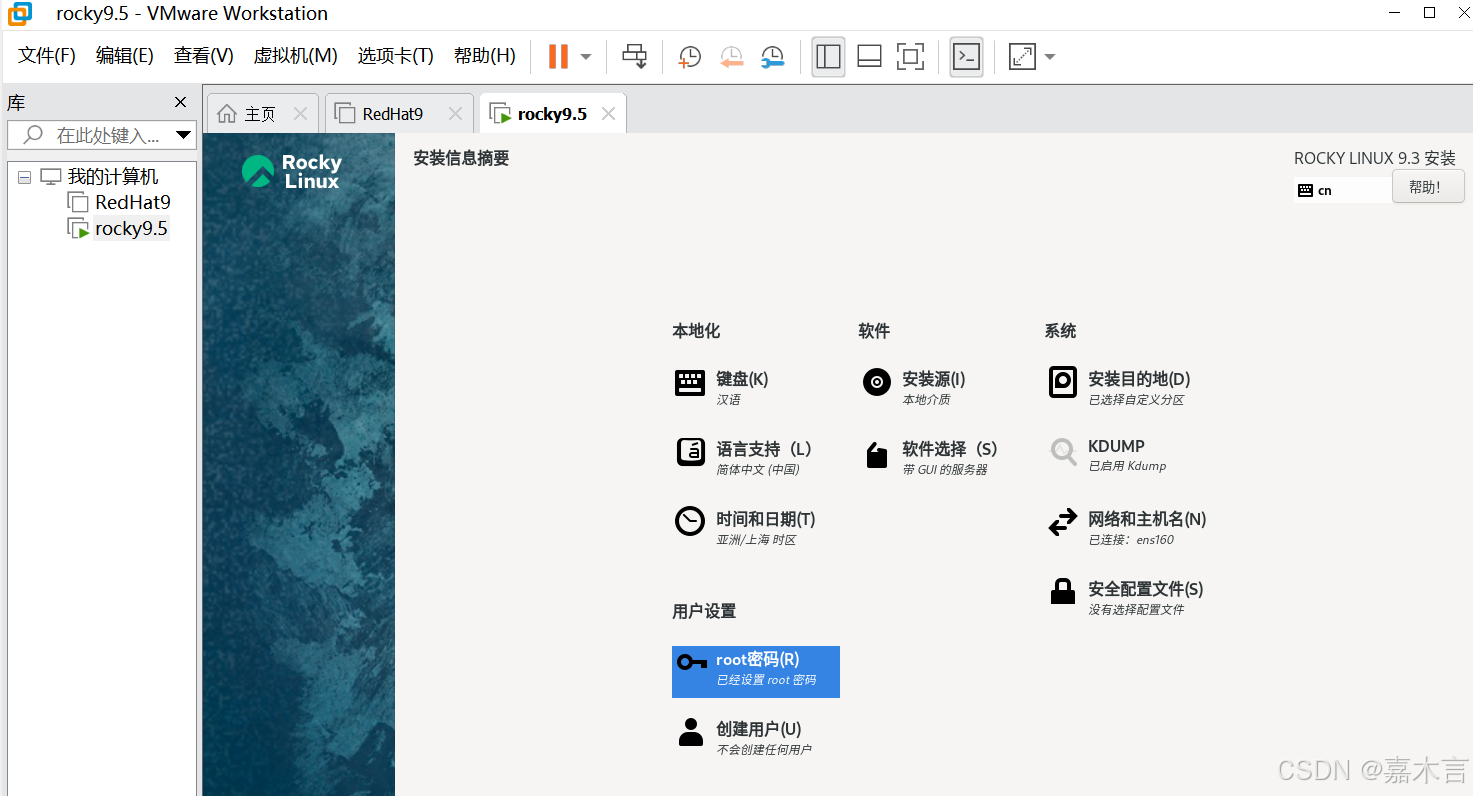Open the stretch display dropdown arrow
1473x796 pixels.
tap(1050, 57)
